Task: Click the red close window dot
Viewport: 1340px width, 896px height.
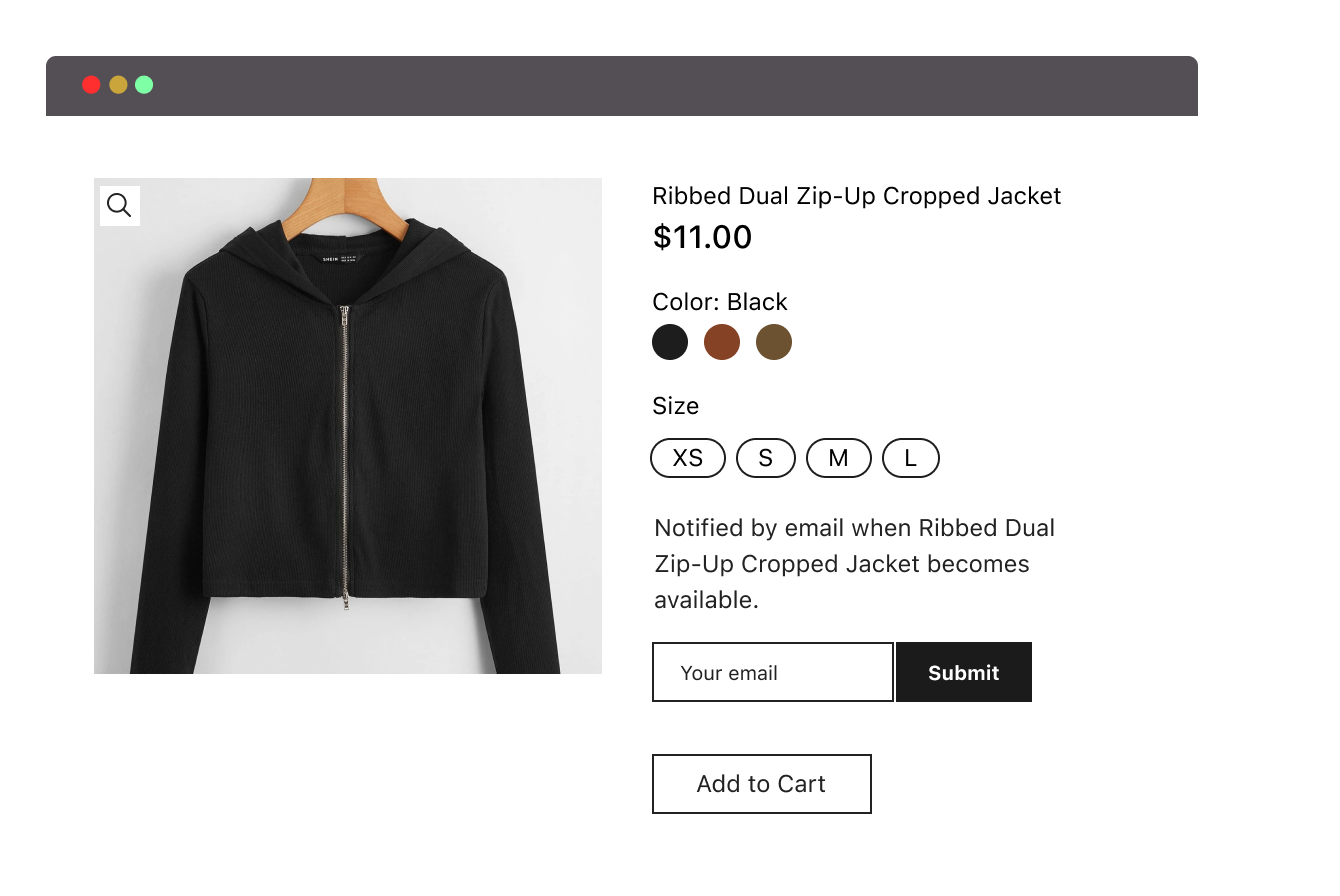Action: (91, 85)
